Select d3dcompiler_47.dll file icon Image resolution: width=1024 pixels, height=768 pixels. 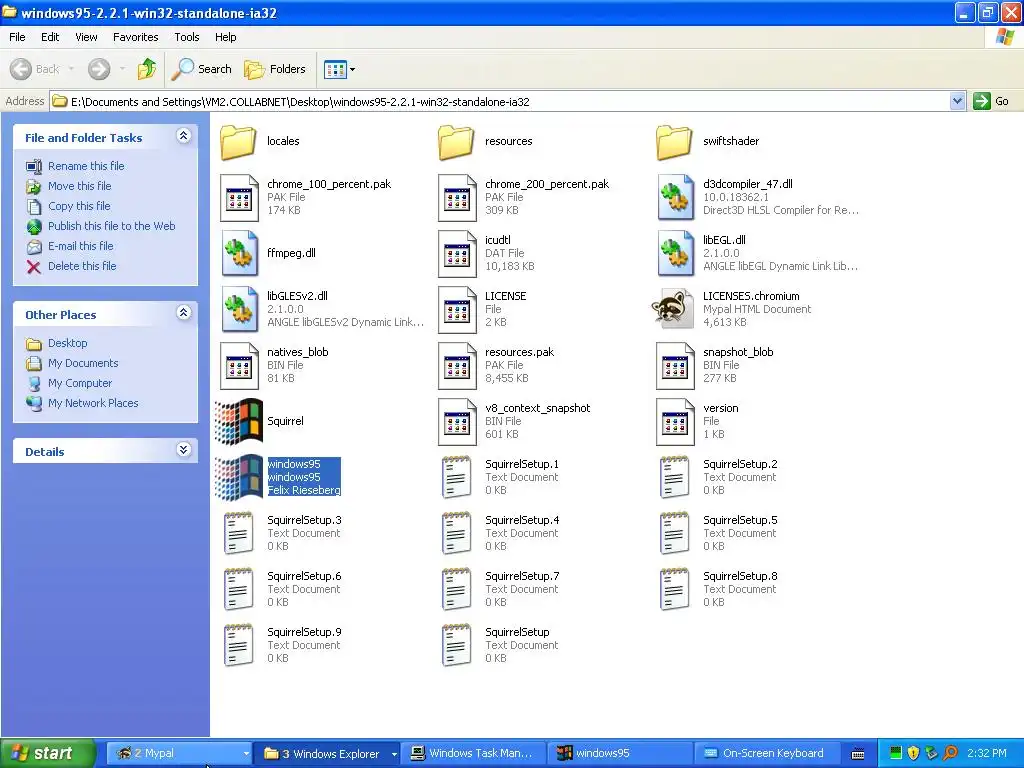675,197
